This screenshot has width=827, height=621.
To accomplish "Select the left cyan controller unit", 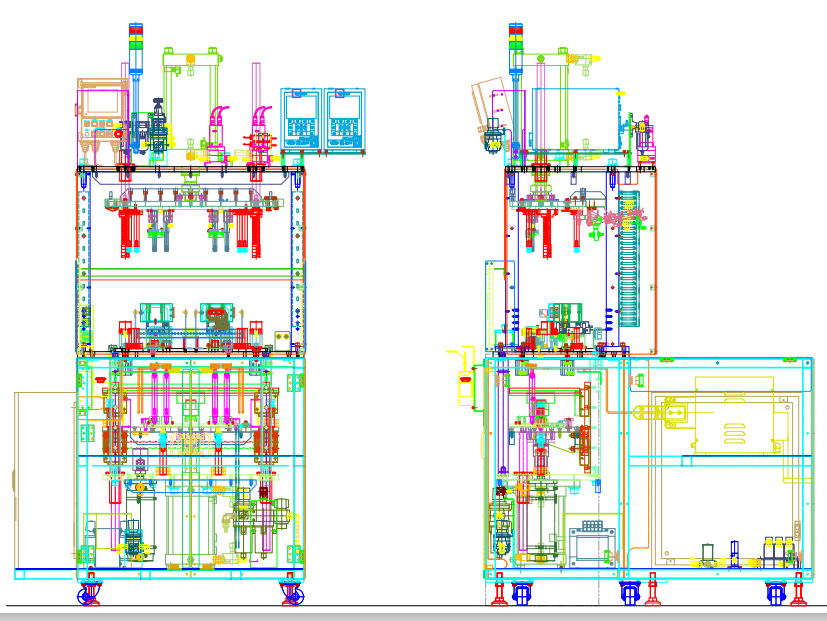I will (x=300, y=119).
